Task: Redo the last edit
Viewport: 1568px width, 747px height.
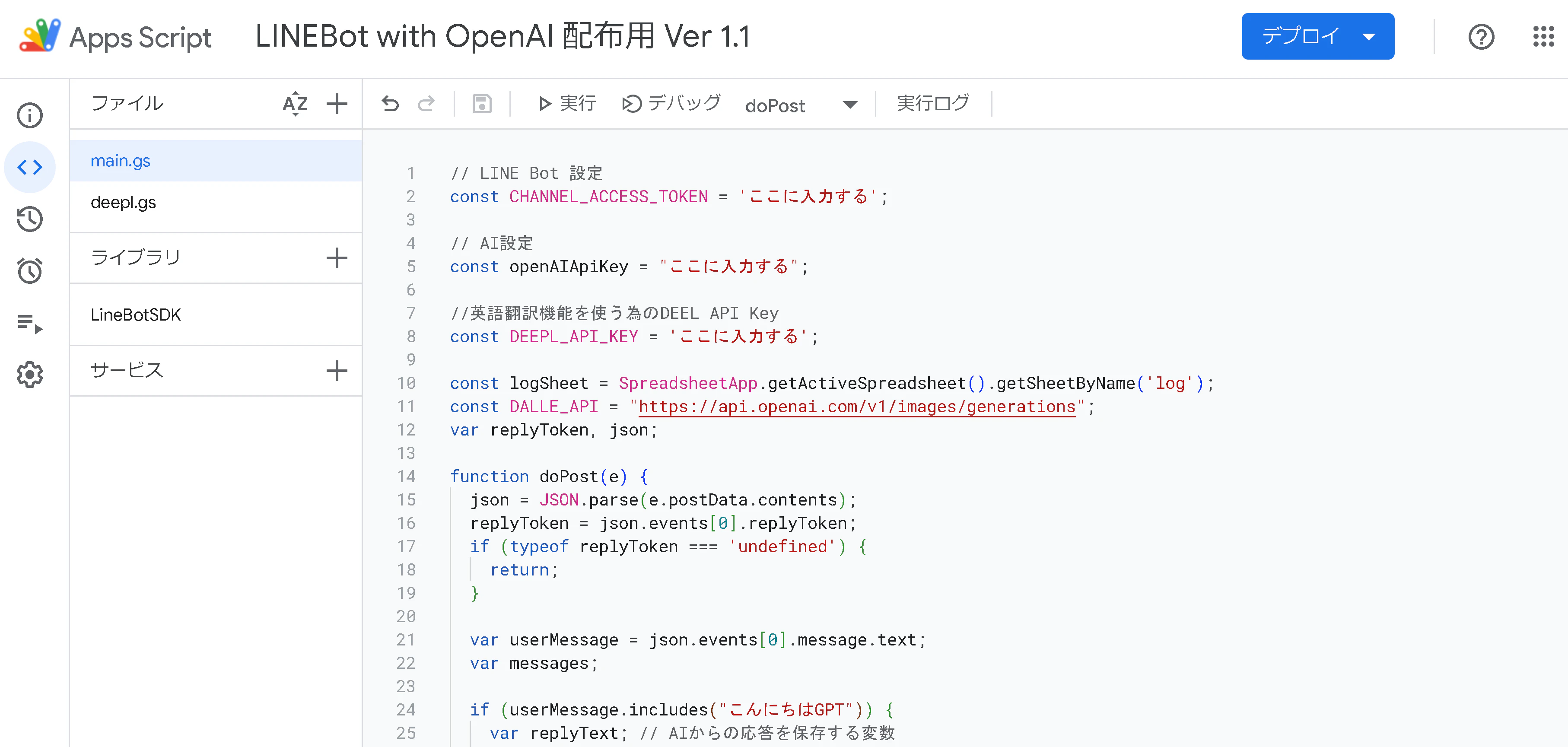Action: click(x=426, y=104)
